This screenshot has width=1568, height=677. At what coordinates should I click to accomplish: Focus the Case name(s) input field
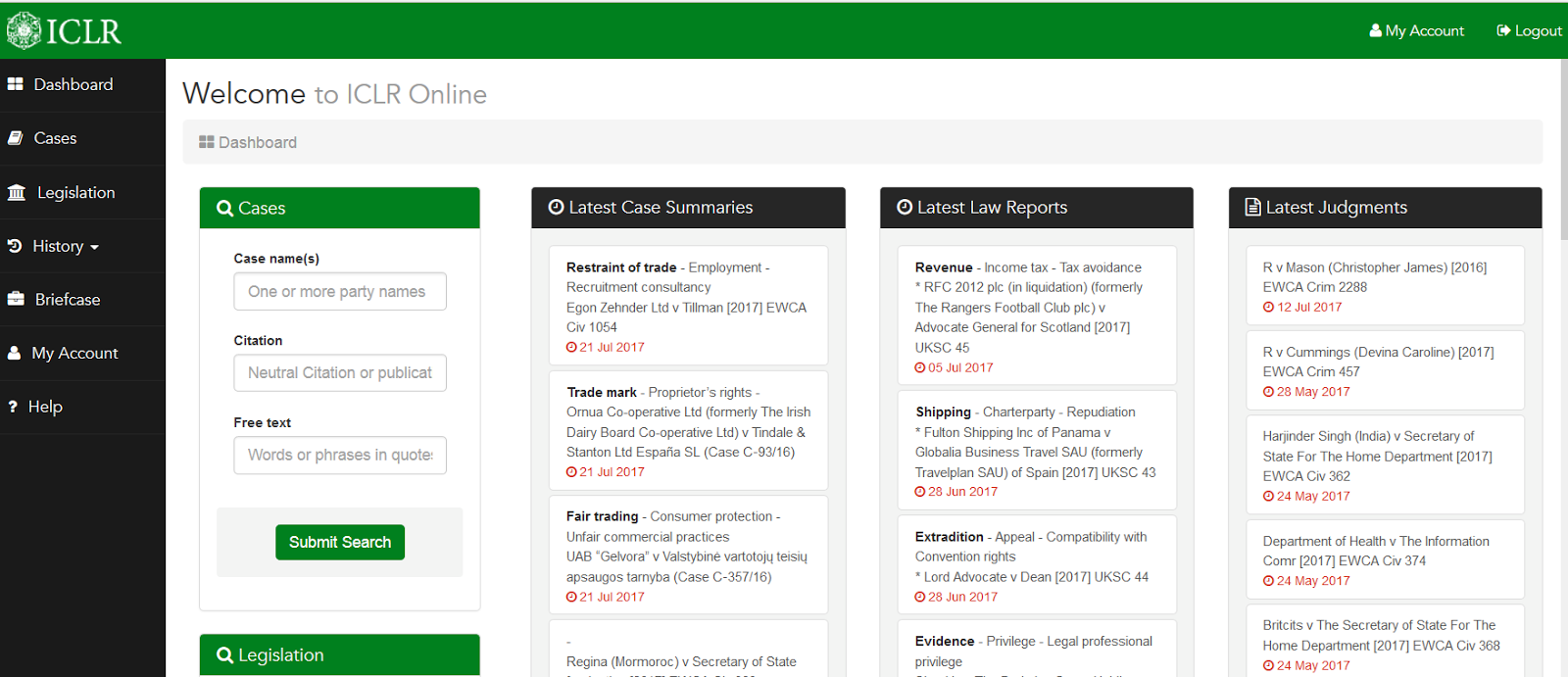340,291
